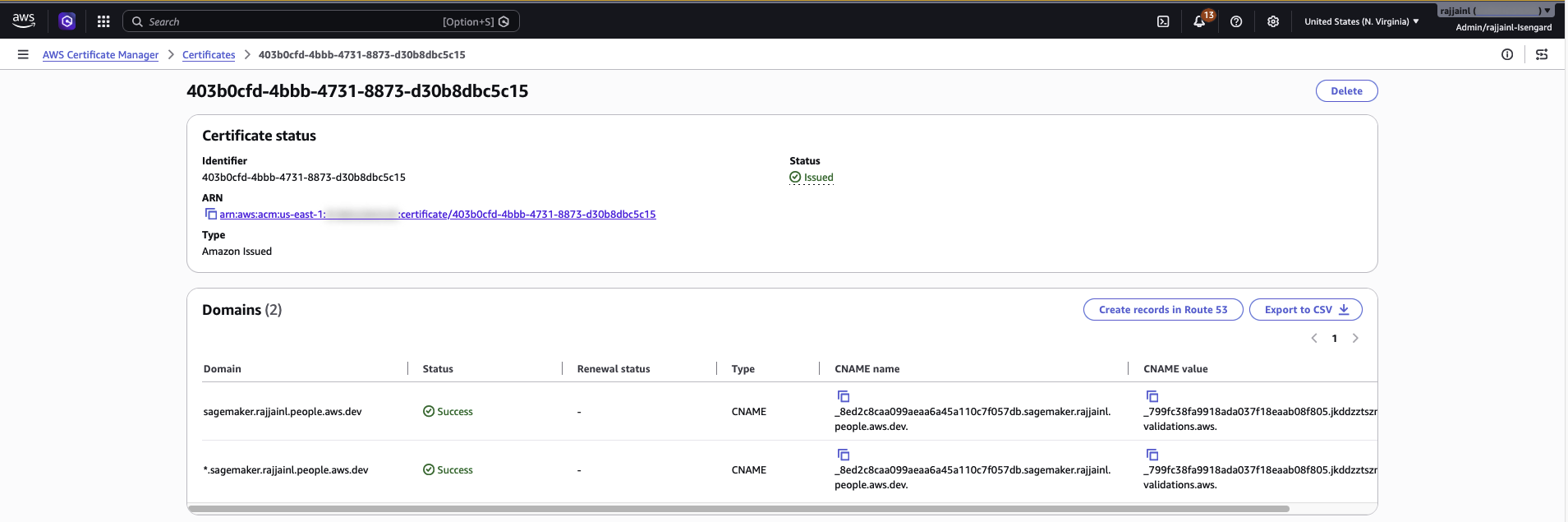Screen dimensions: 1568x522
Task: Open the info panel icon
Action: [1507, 54]
